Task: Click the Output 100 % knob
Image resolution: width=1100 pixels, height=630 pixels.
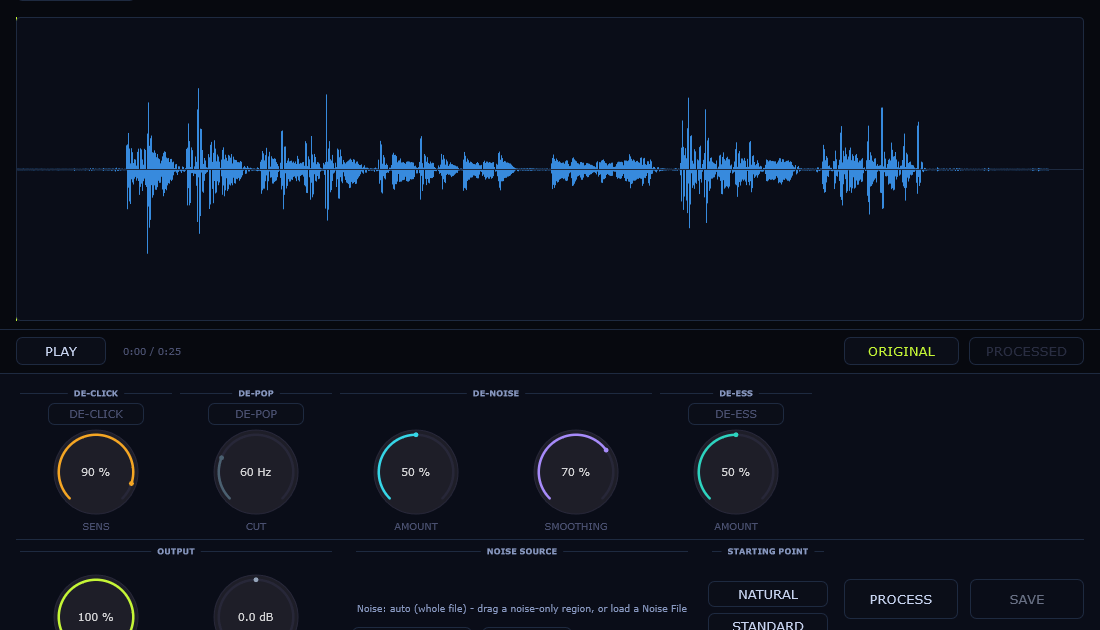Action: tap(96, 609)
